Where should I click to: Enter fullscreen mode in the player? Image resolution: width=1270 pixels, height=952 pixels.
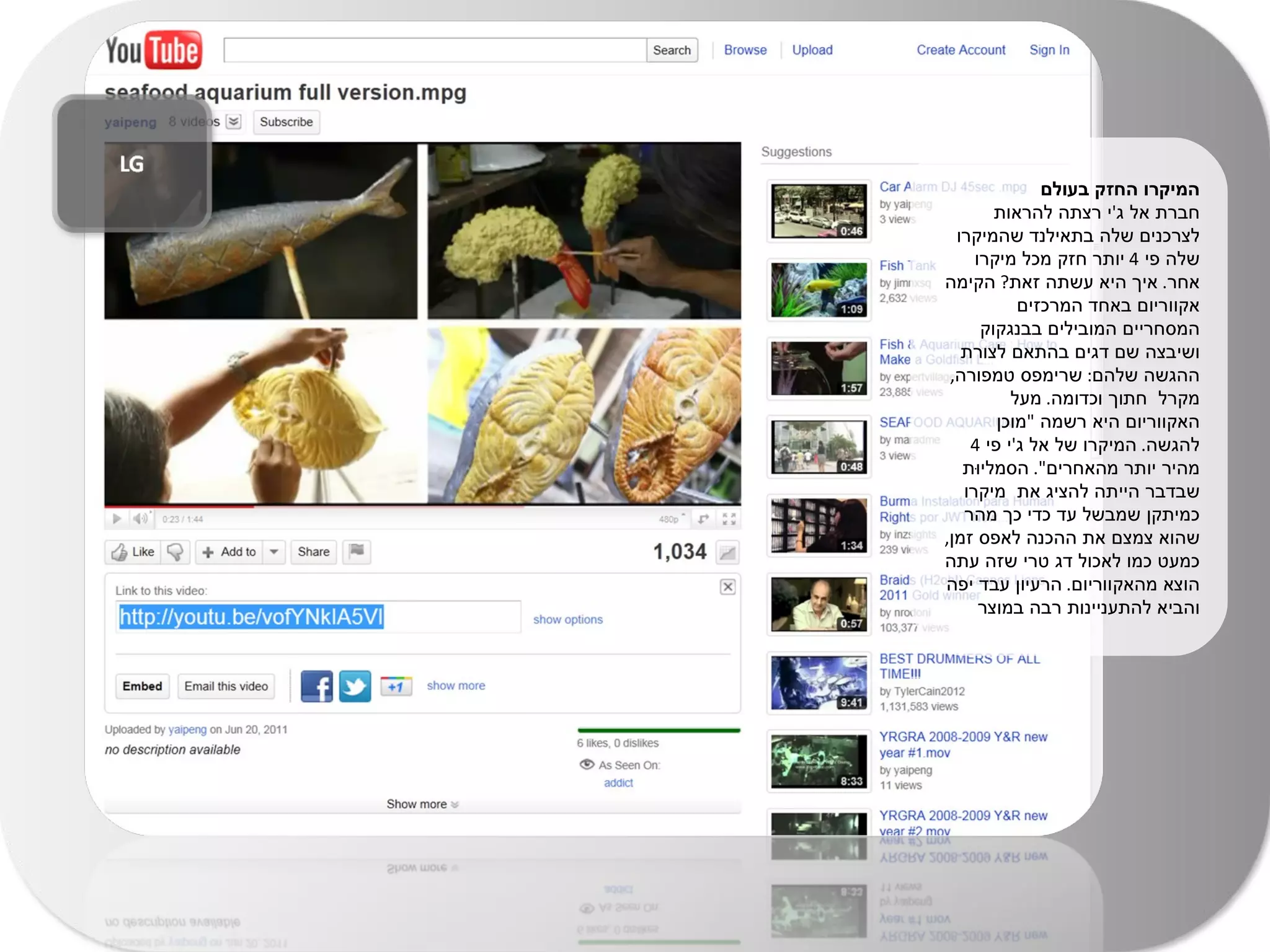click(729, 519)
